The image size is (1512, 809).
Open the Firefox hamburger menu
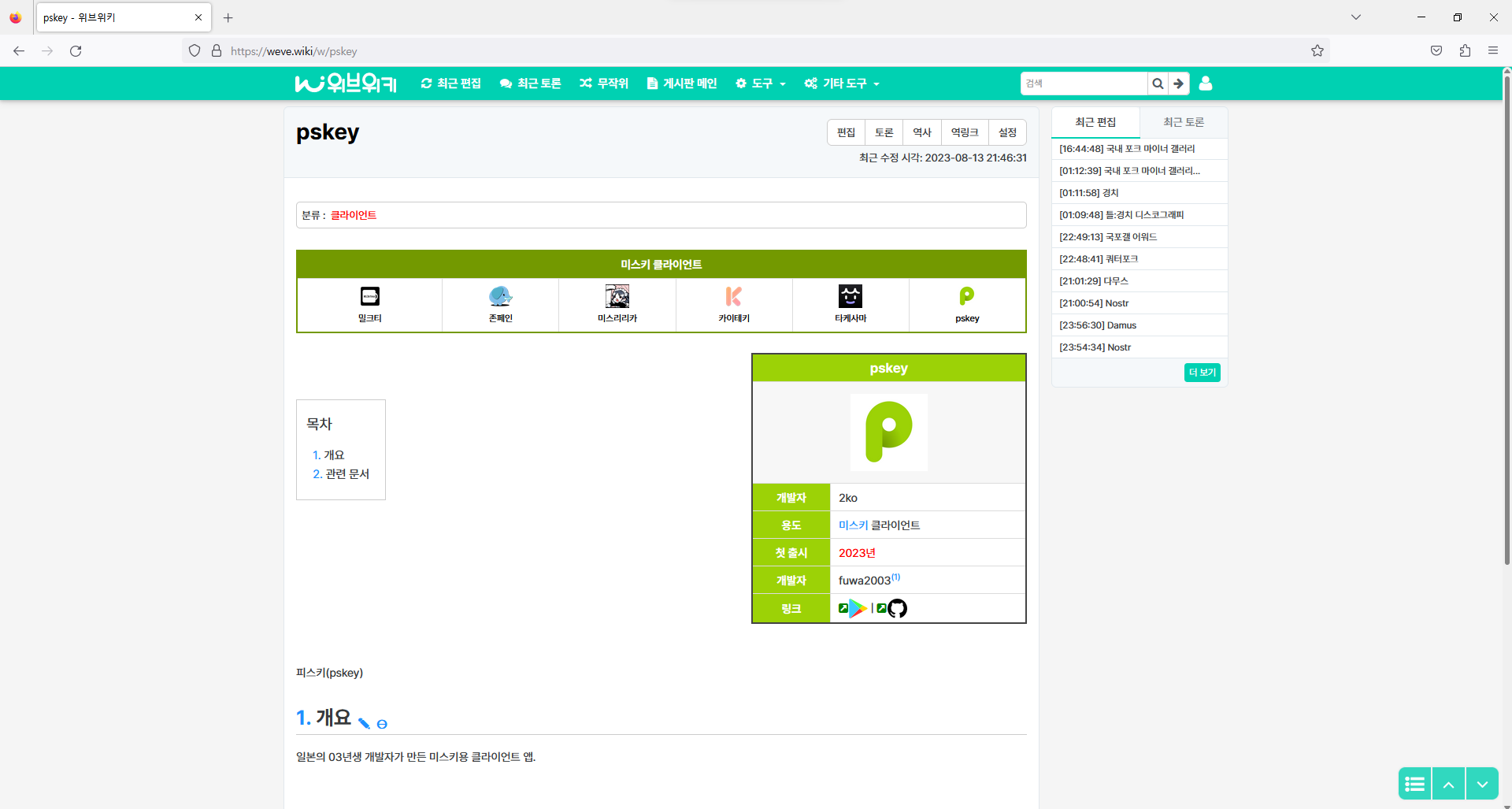click(x=1492, y=51)
